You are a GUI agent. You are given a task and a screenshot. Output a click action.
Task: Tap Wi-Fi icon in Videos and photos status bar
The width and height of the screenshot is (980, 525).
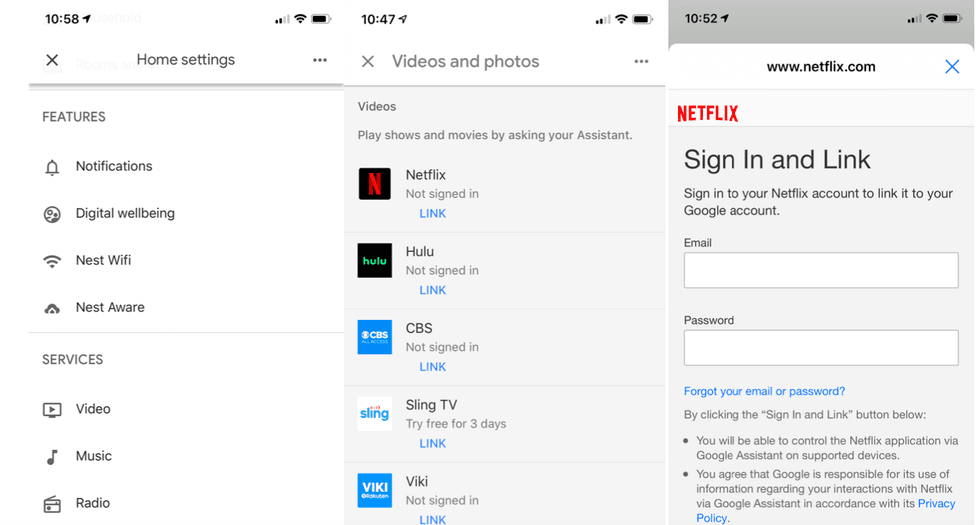621,19
